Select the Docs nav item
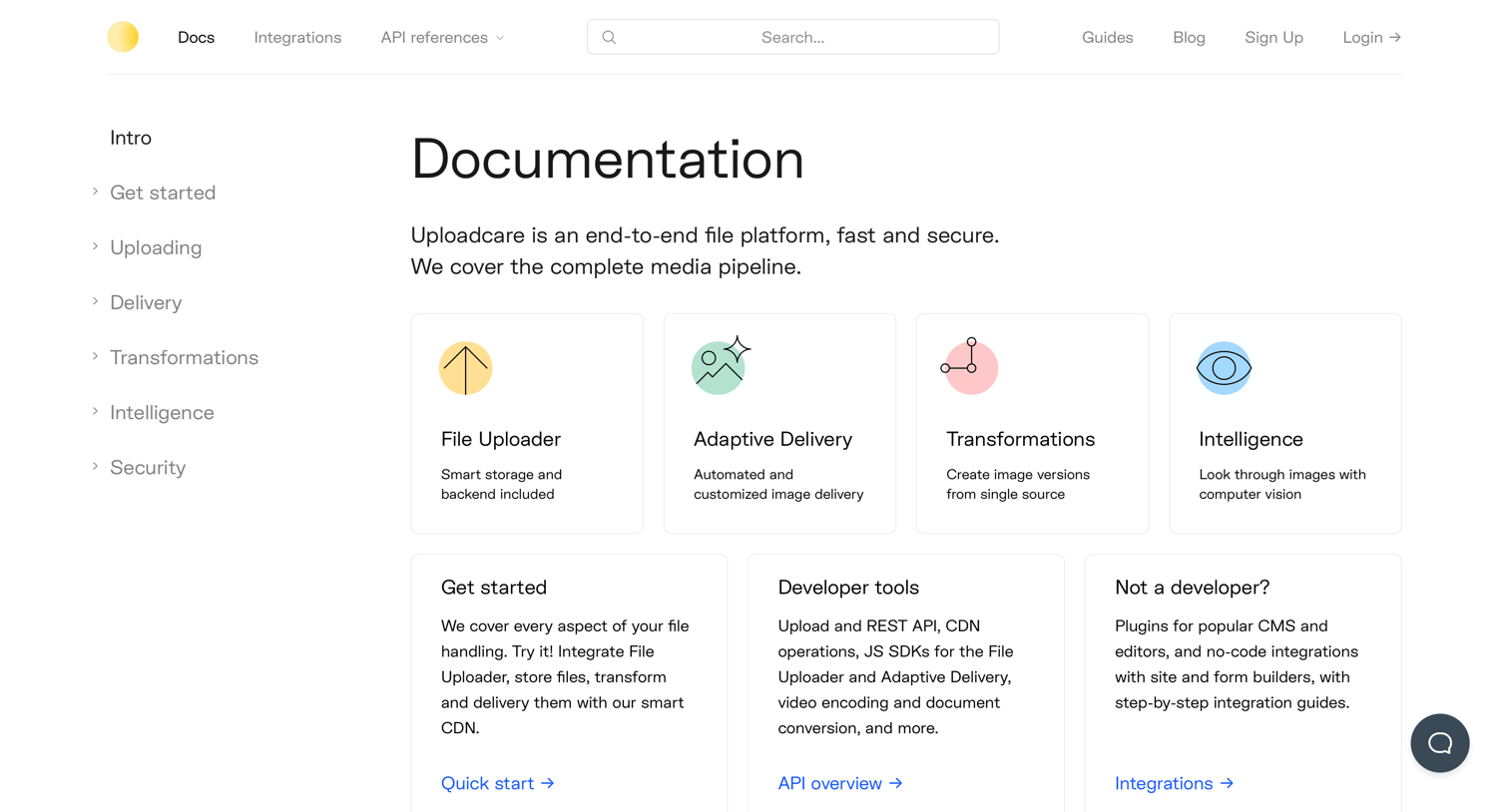 pos(196,37)
